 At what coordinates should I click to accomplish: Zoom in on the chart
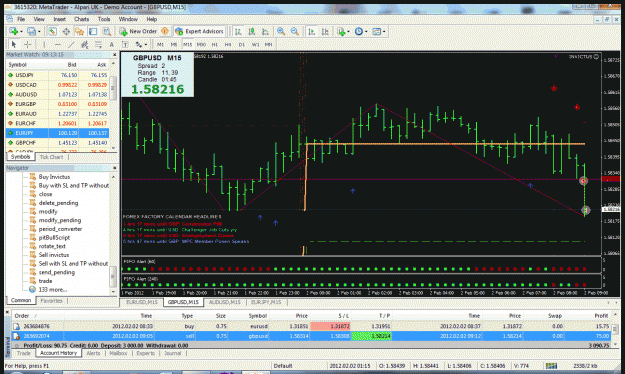281,31
